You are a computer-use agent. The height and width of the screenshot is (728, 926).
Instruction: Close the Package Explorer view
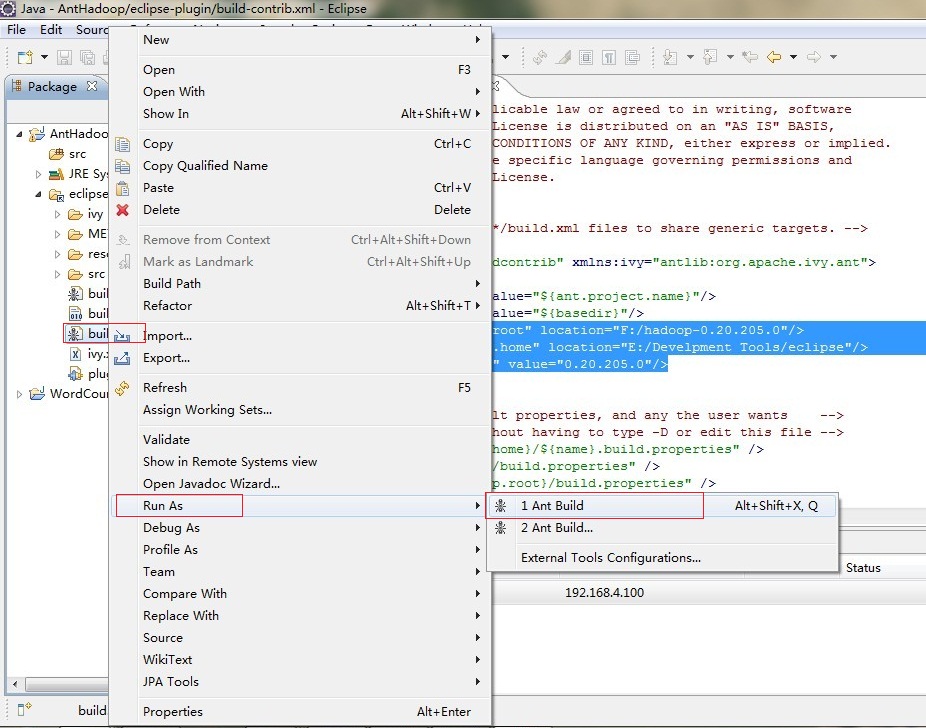click(92, 86)
